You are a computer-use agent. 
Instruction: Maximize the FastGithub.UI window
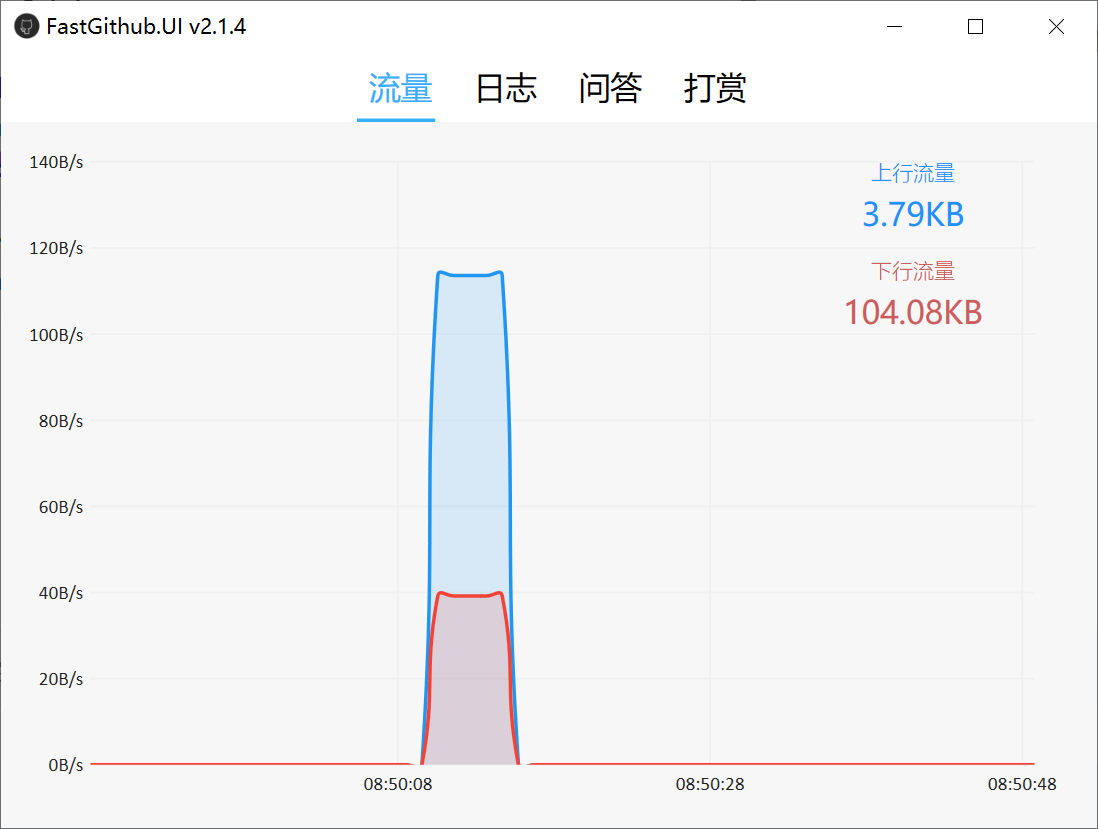point(975,27)
